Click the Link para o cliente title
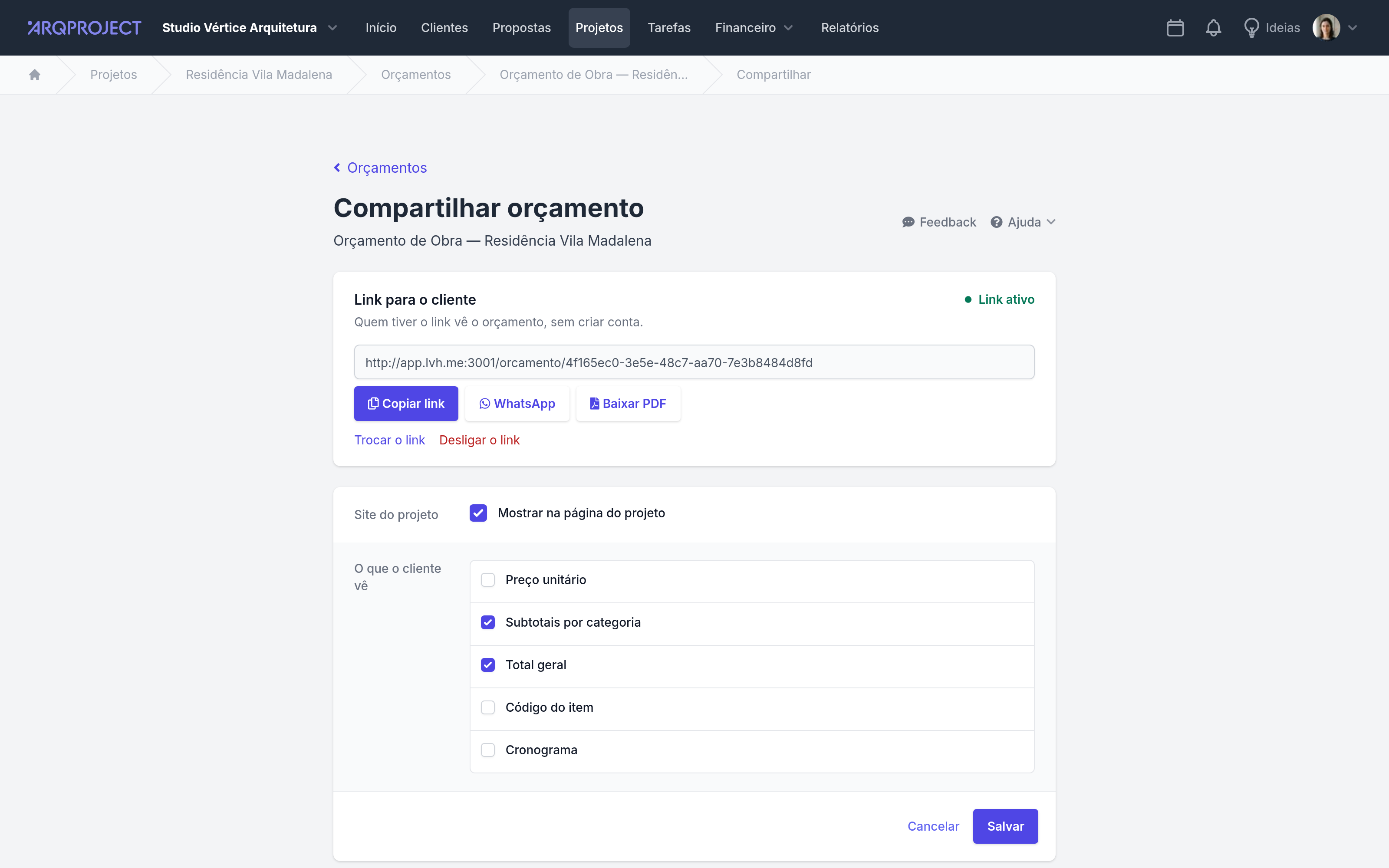 tap(415, 299)
